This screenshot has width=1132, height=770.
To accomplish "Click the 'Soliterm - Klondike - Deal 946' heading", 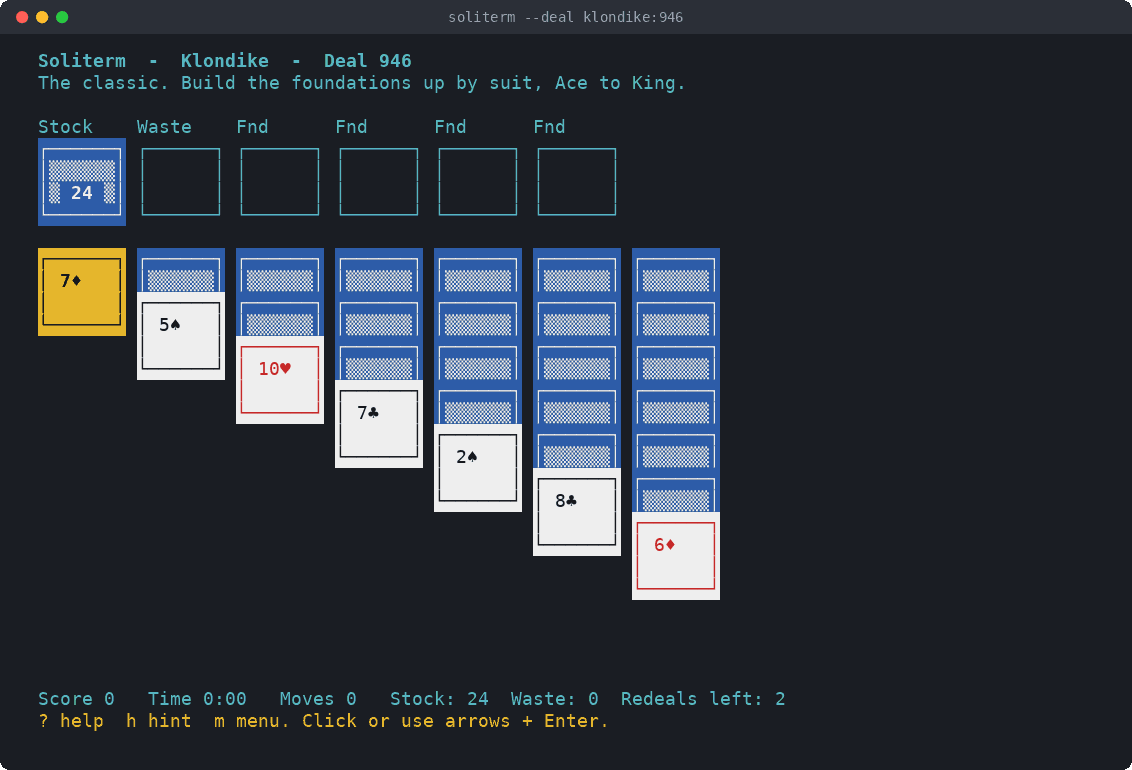I will coord(225,61).
